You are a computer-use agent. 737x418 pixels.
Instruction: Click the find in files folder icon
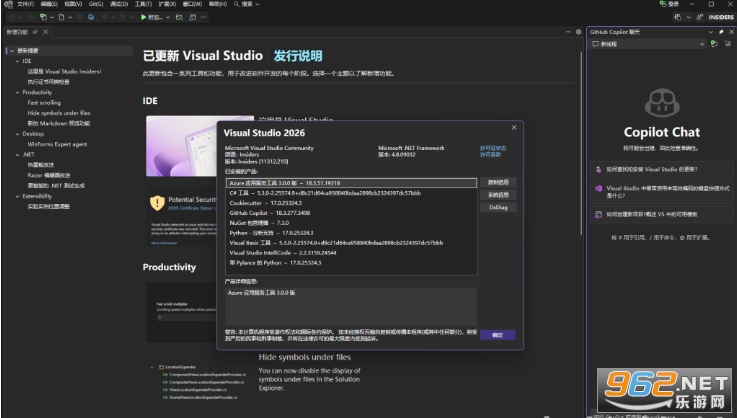(x=179, y=17)
